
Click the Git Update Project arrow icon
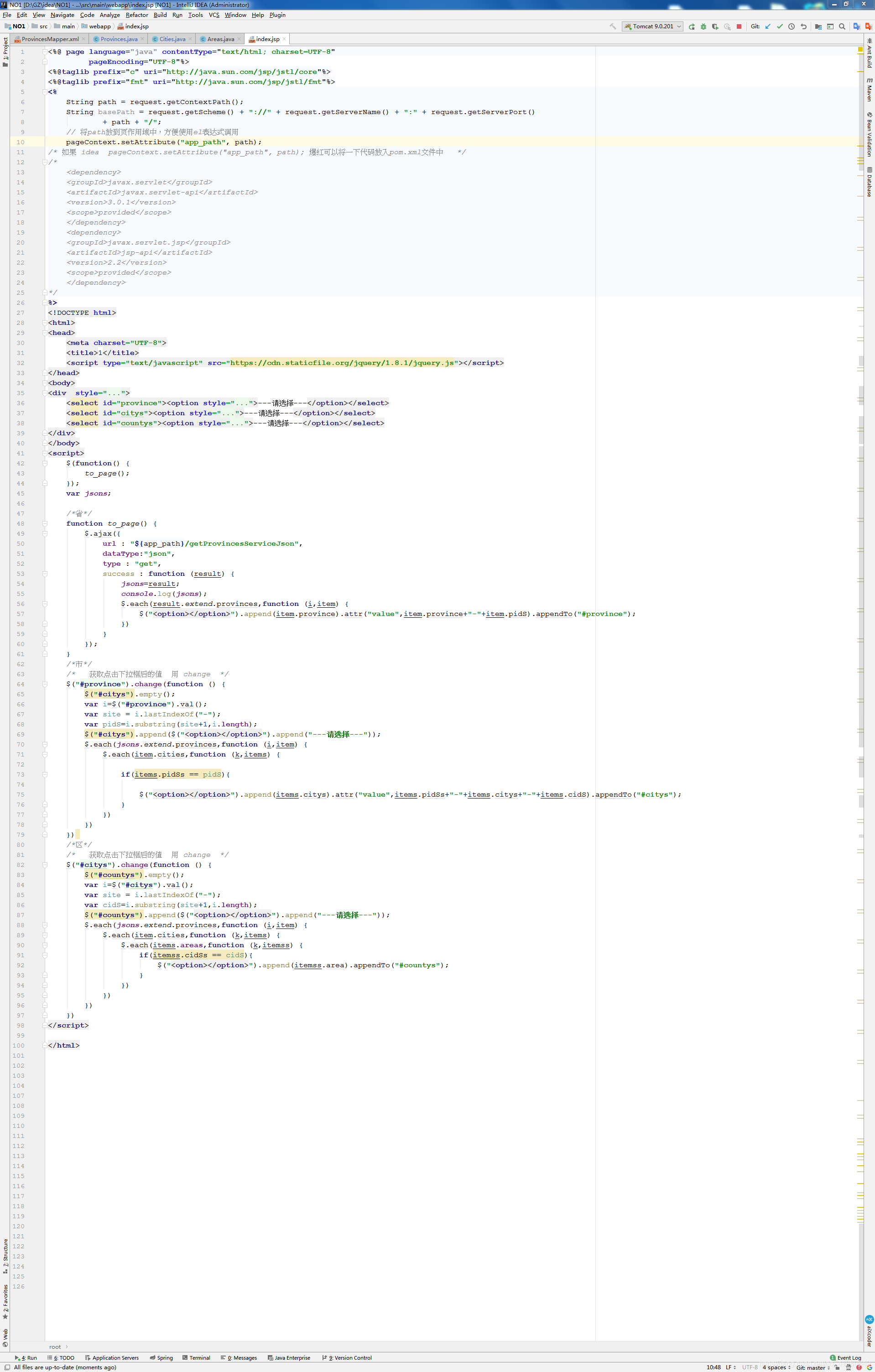(768, 26)
